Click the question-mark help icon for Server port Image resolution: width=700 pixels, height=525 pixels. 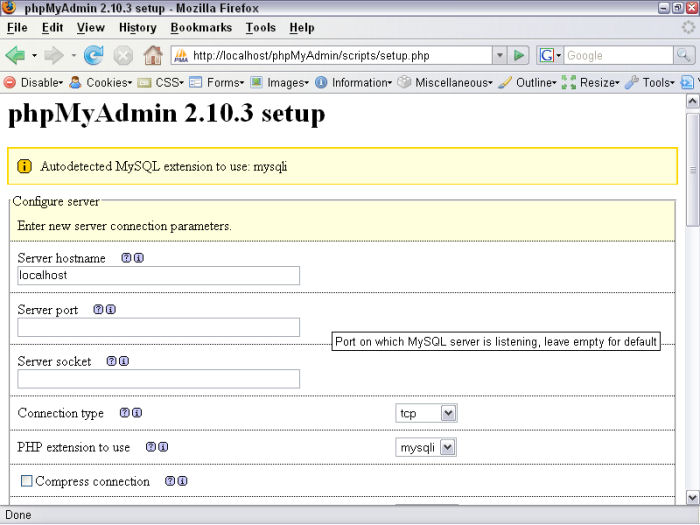click(x=98, y=309)
